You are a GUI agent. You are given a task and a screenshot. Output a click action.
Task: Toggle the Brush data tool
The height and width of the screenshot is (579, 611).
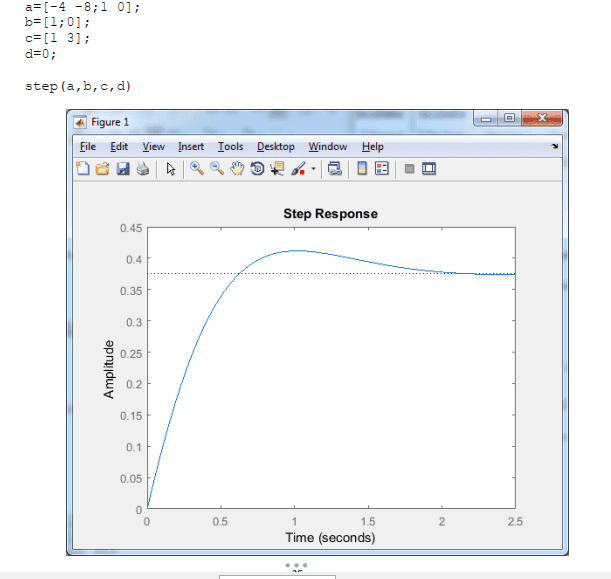[298, 169]
